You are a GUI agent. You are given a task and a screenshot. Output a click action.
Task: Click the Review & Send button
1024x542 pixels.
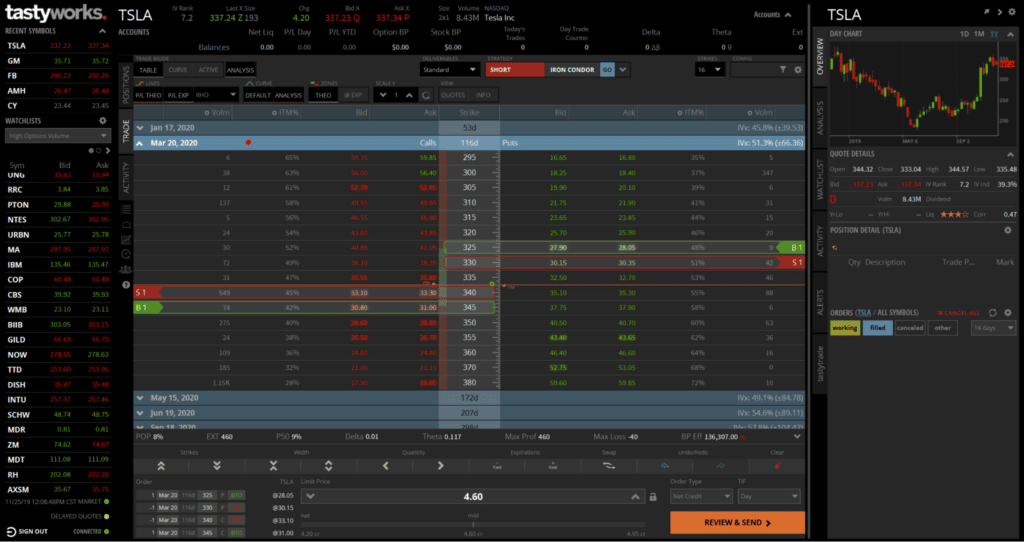coord(737,522)
